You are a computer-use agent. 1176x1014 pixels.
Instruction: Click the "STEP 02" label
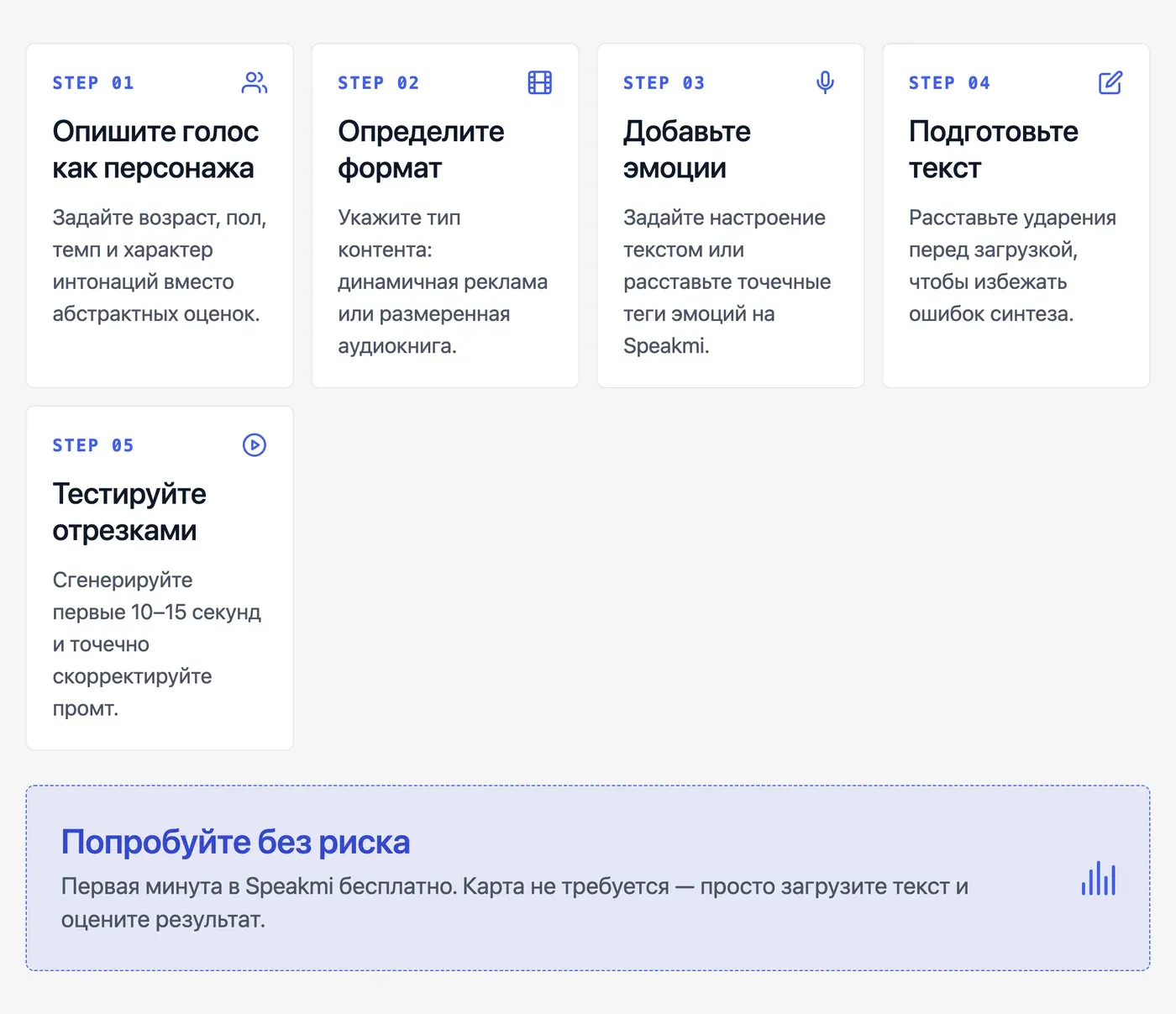(x=379, y=83)
